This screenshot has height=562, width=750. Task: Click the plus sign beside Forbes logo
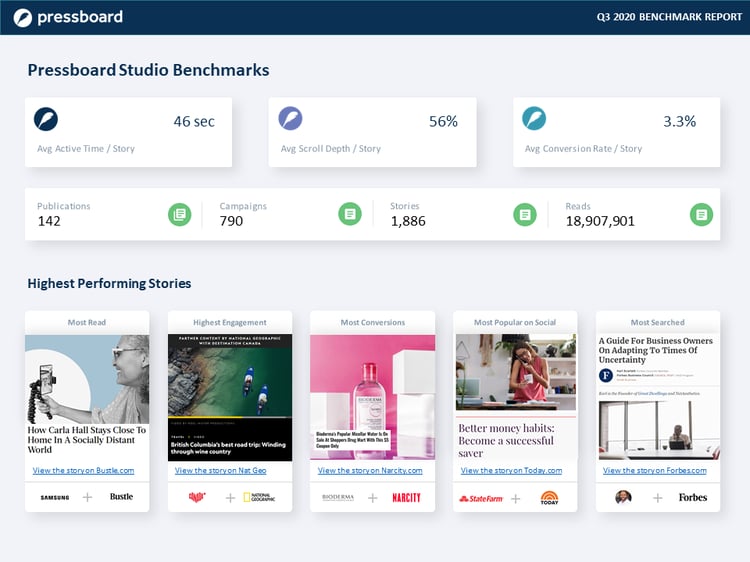[658, 498]
